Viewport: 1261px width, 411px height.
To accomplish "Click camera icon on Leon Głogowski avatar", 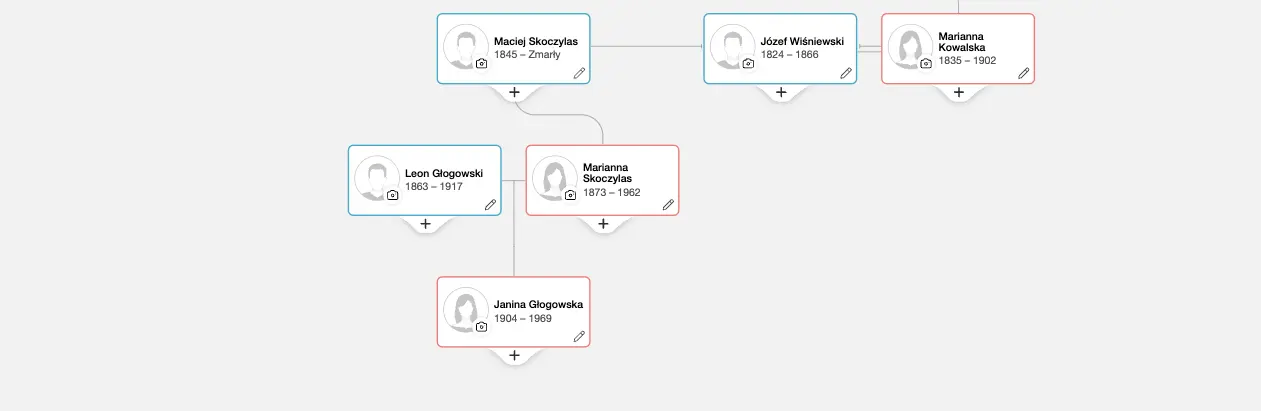I will 393,195.
